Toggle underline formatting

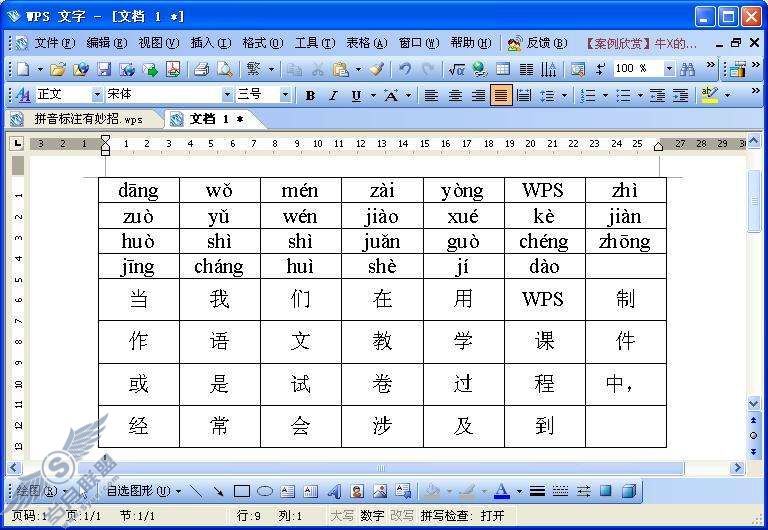coord(357,95)
